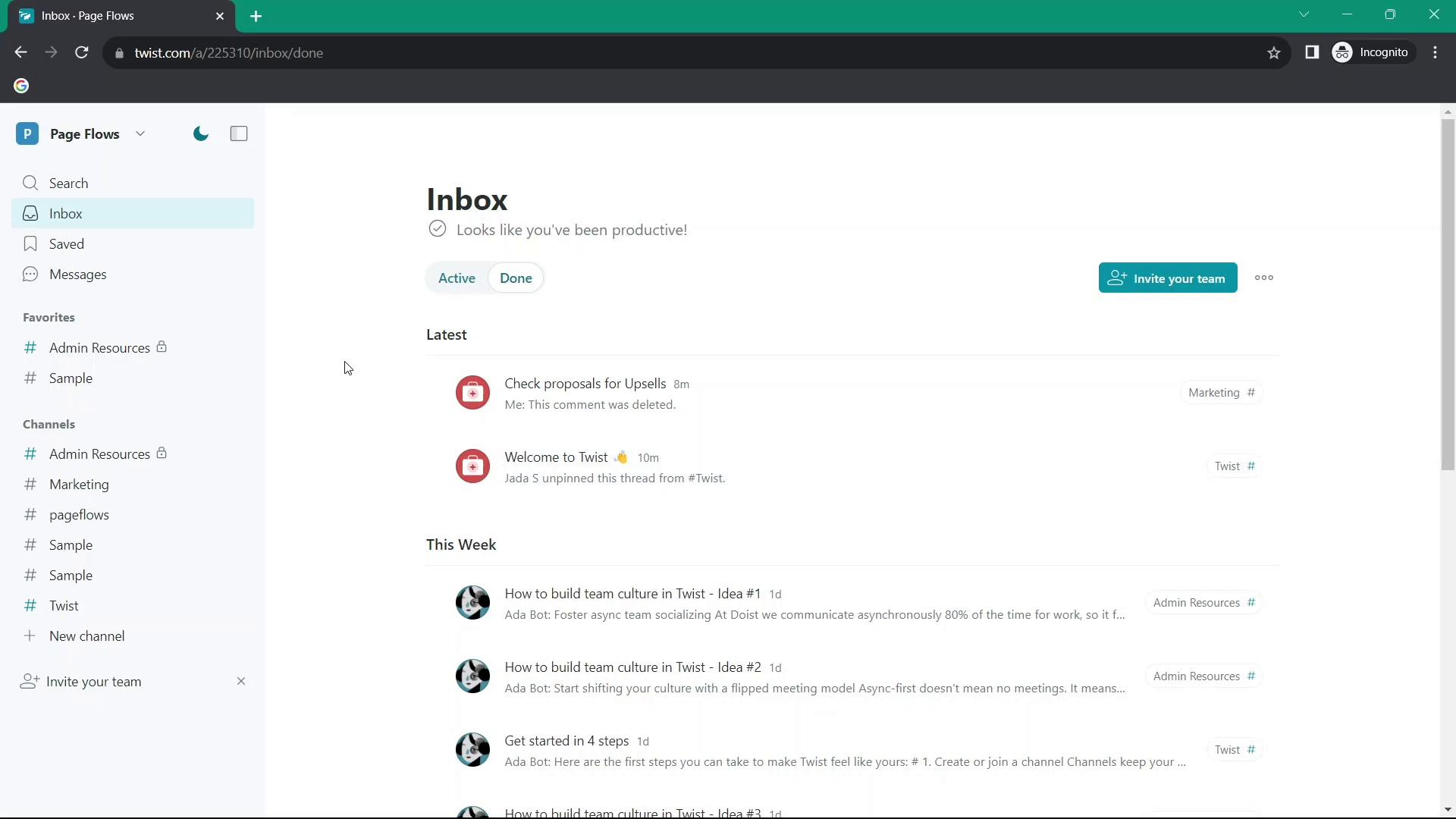Select How to build team culture Idea 1
Screen dimensions: 1456x819
pos(633,593)
